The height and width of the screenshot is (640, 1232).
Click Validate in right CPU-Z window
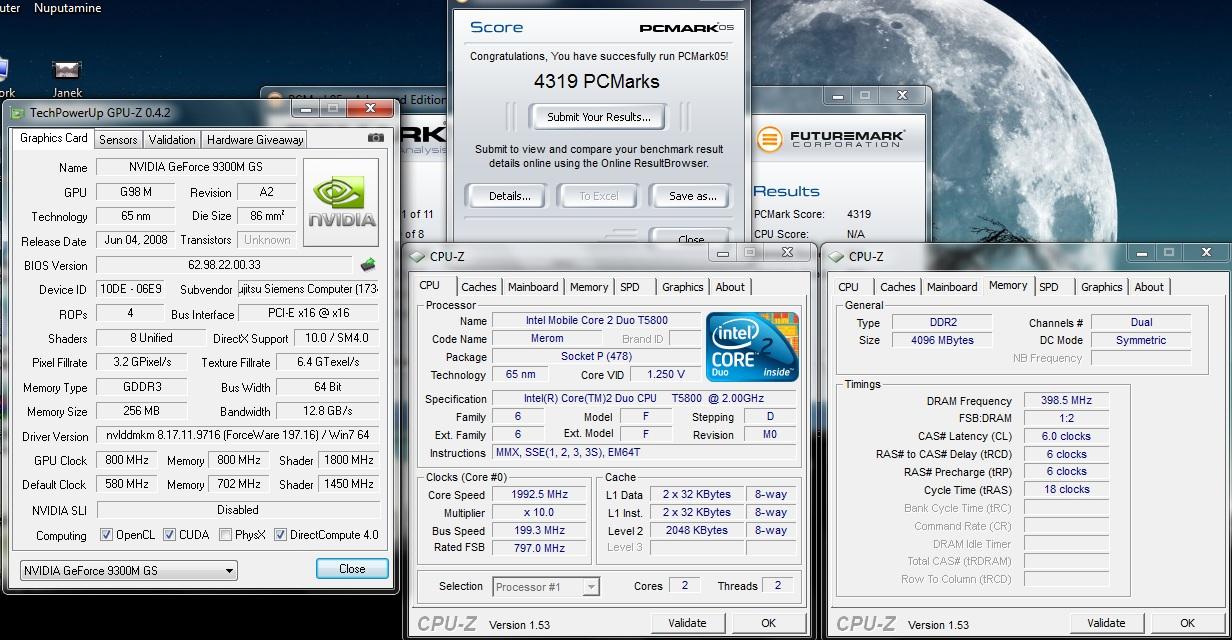click(1106, 623)
